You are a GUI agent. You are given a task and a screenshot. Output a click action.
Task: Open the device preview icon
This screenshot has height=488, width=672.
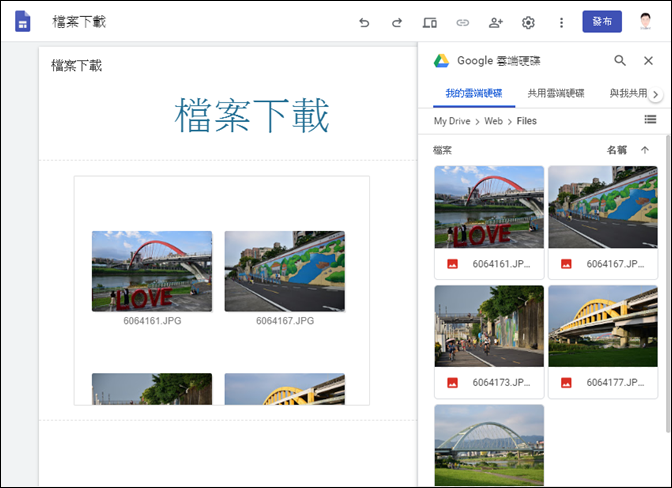pos(429,22)
